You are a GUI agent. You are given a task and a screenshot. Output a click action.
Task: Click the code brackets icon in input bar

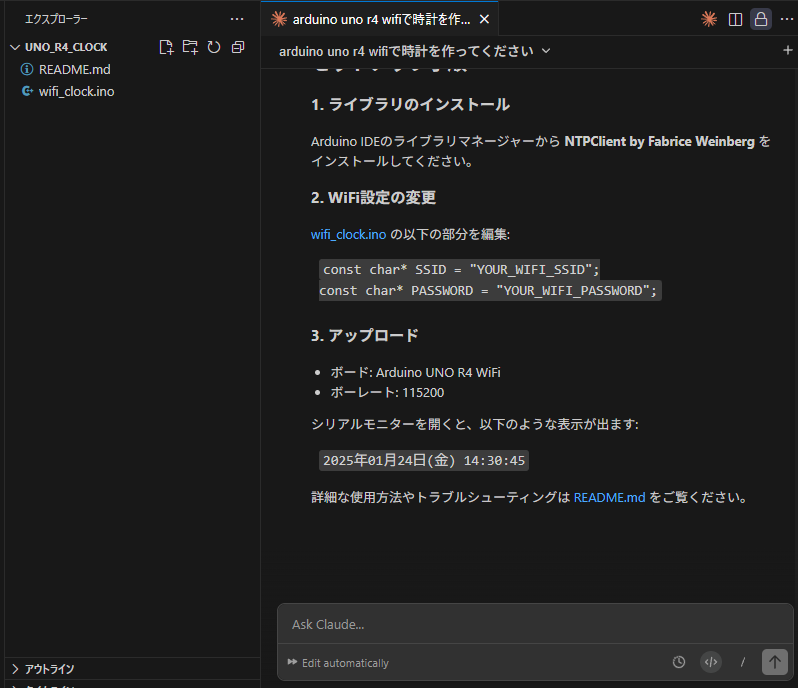[x=711, y=662]
